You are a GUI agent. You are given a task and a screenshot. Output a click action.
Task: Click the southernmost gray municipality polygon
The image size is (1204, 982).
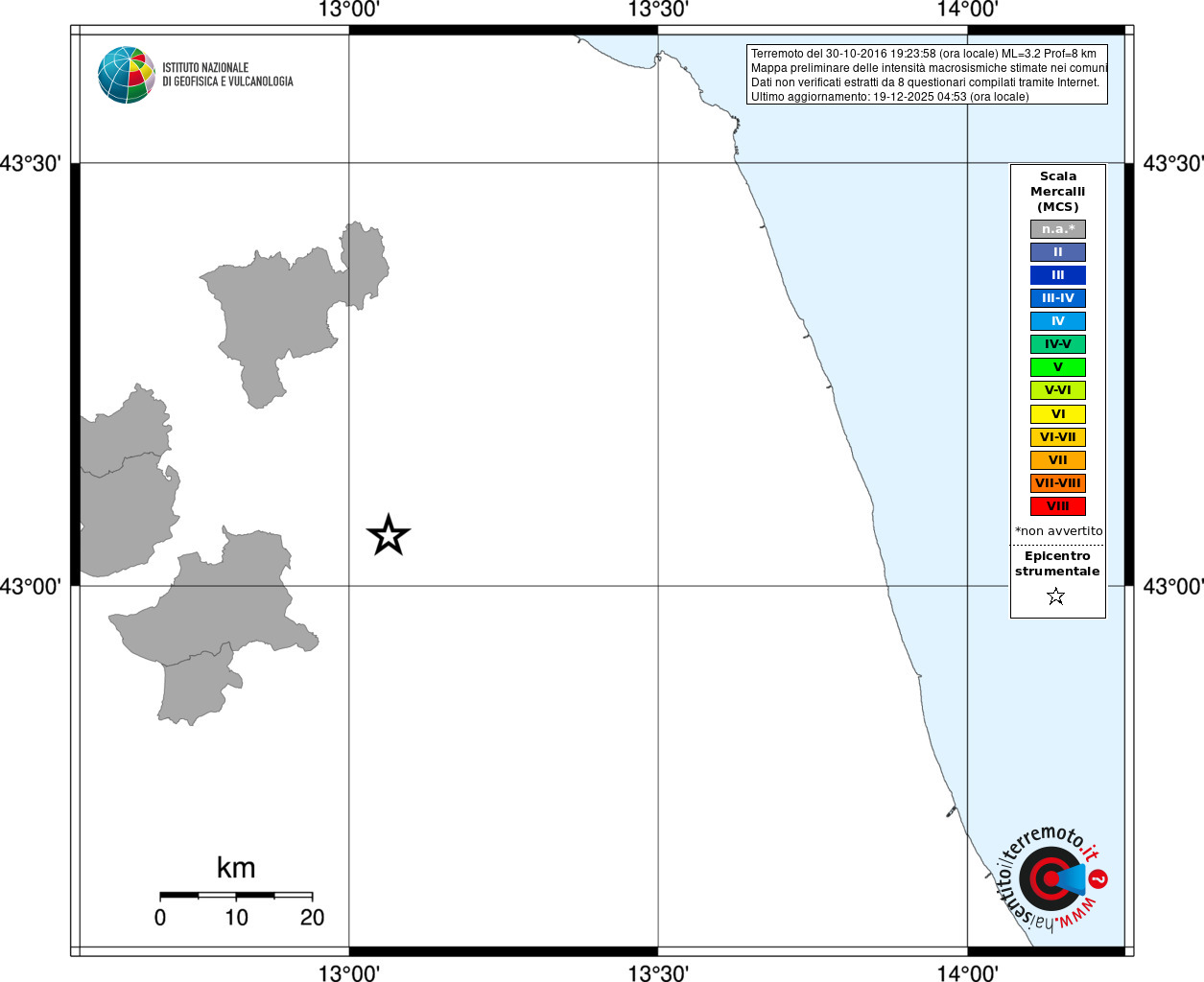pos(200,684)
